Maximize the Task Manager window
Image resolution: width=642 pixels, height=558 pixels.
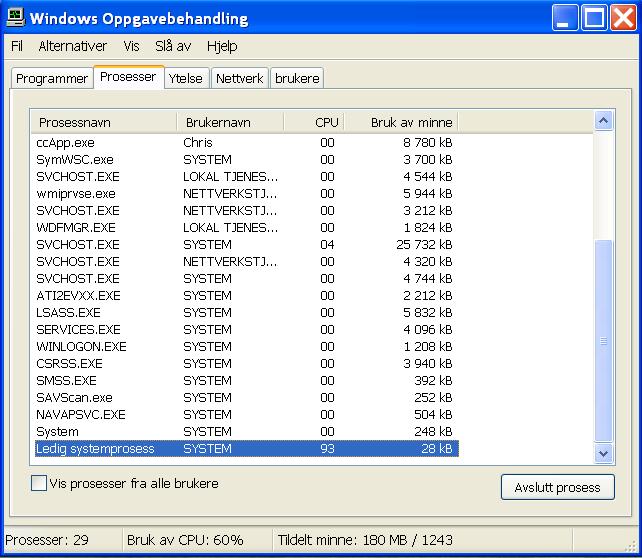594,18
